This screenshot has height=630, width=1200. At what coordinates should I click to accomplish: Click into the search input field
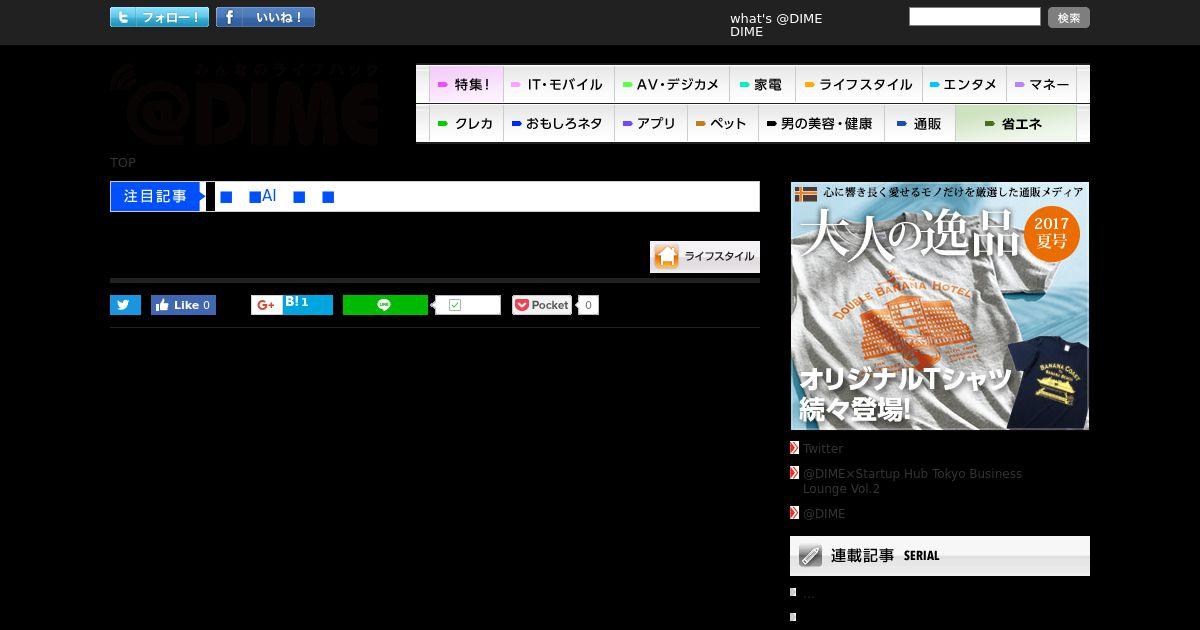975,17
